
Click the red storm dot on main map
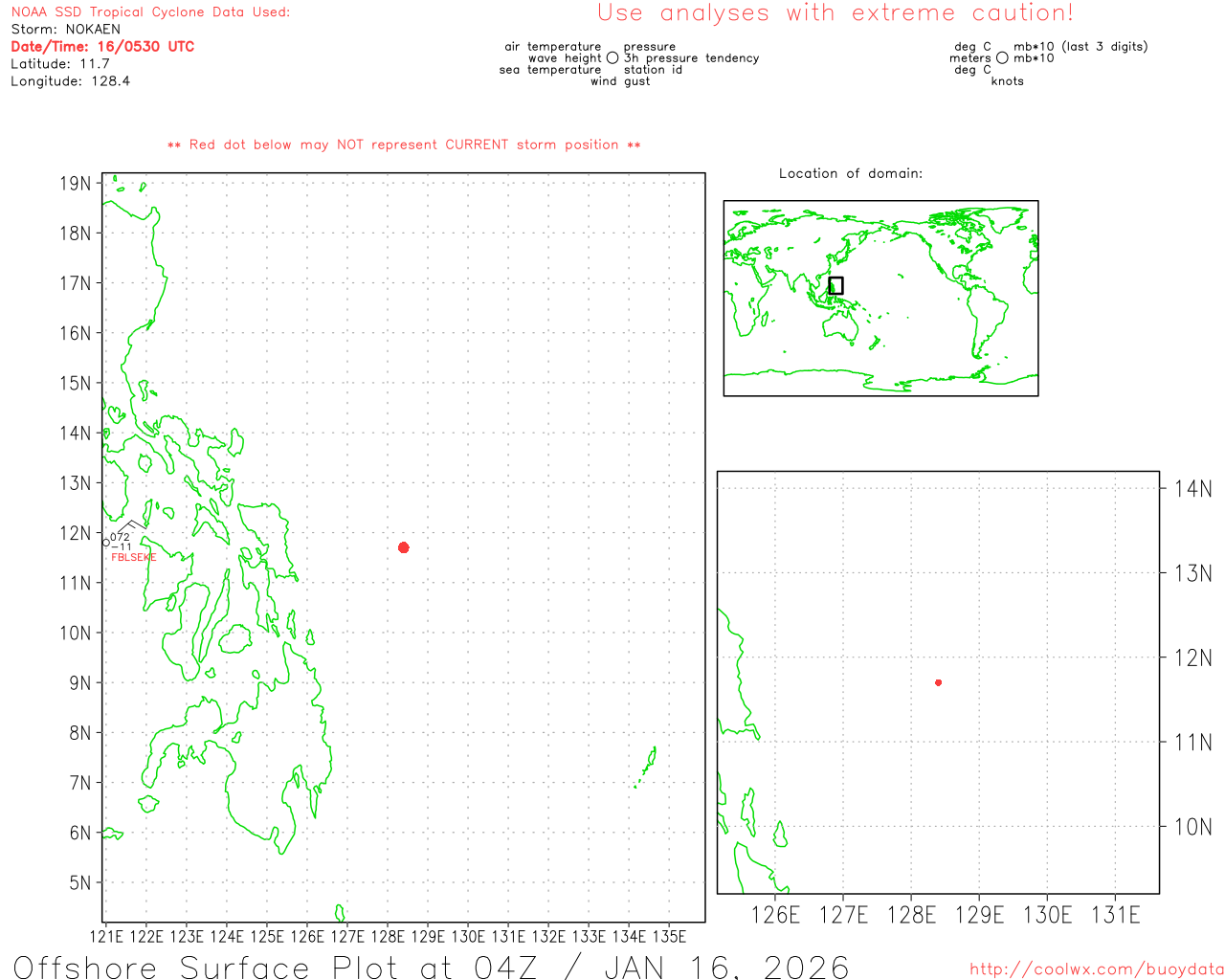point(404,547)
